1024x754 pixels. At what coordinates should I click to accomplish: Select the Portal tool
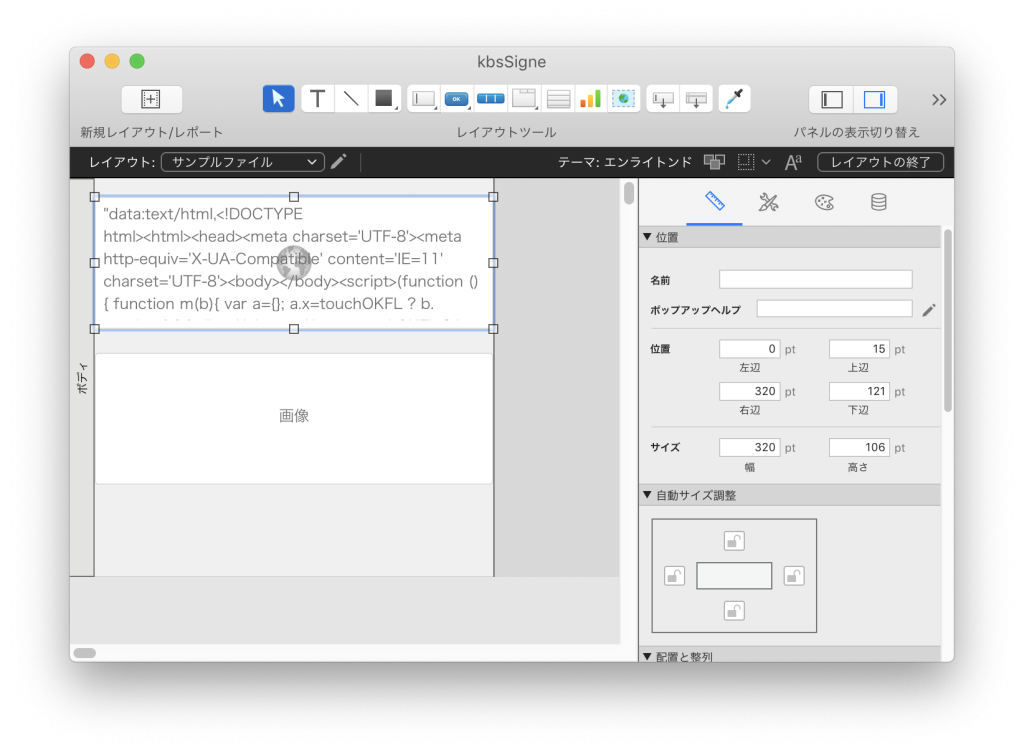pyautogui.click(x=558, y=99)
